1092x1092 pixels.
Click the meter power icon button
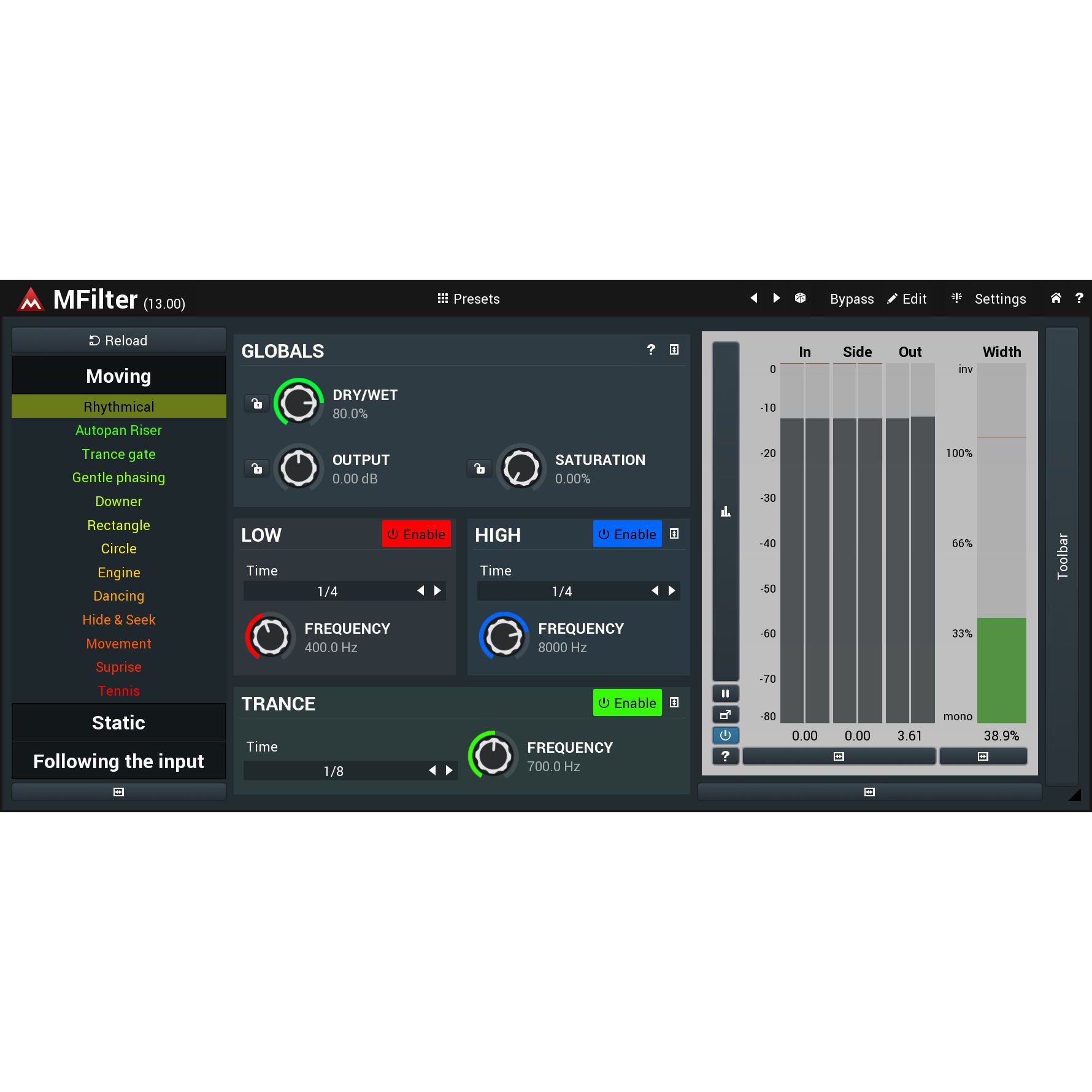tap(725, 735)
